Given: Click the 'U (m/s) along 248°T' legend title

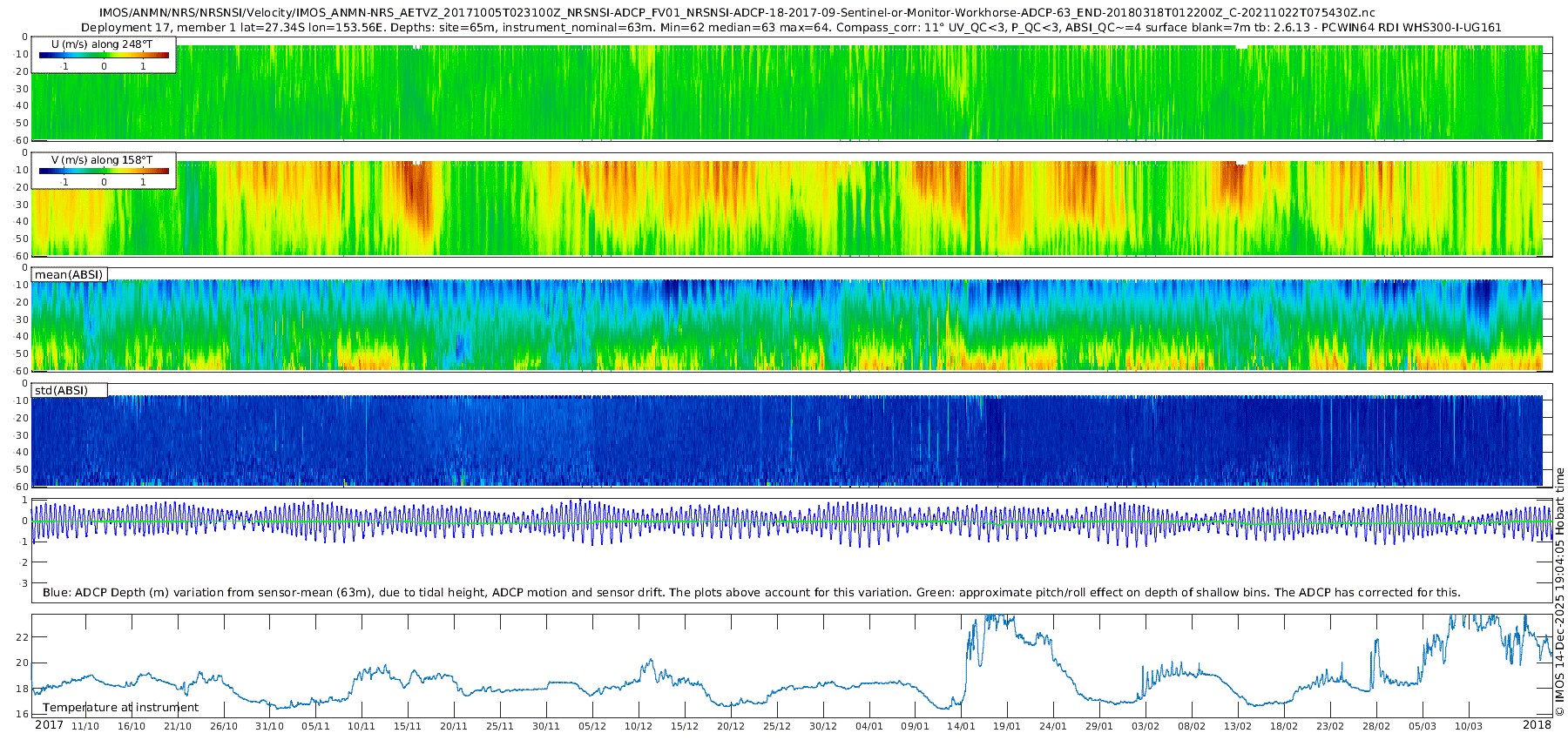Looking at the screenshot, I should click(102, 44).
